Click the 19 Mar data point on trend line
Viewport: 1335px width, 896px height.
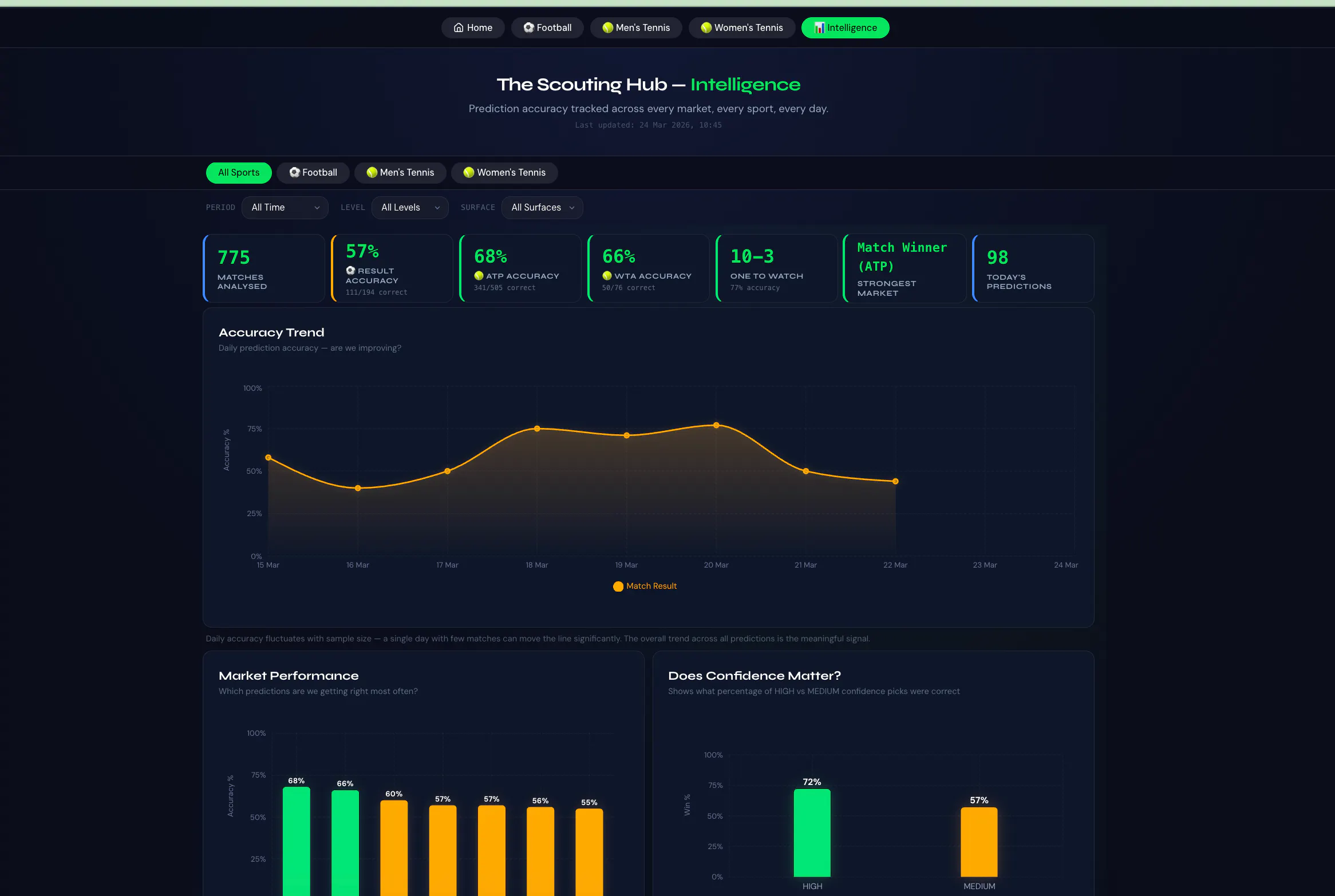pos(627,435)
